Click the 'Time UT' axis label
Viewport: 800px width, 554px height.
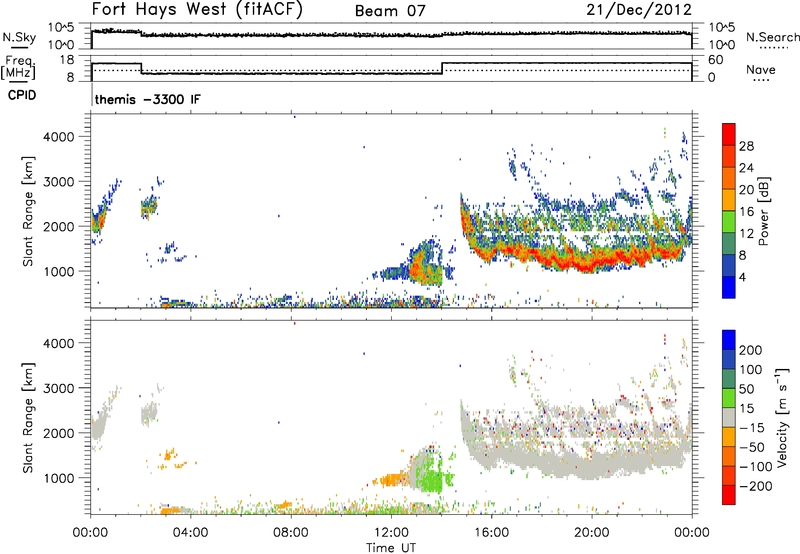click(391, 547)
